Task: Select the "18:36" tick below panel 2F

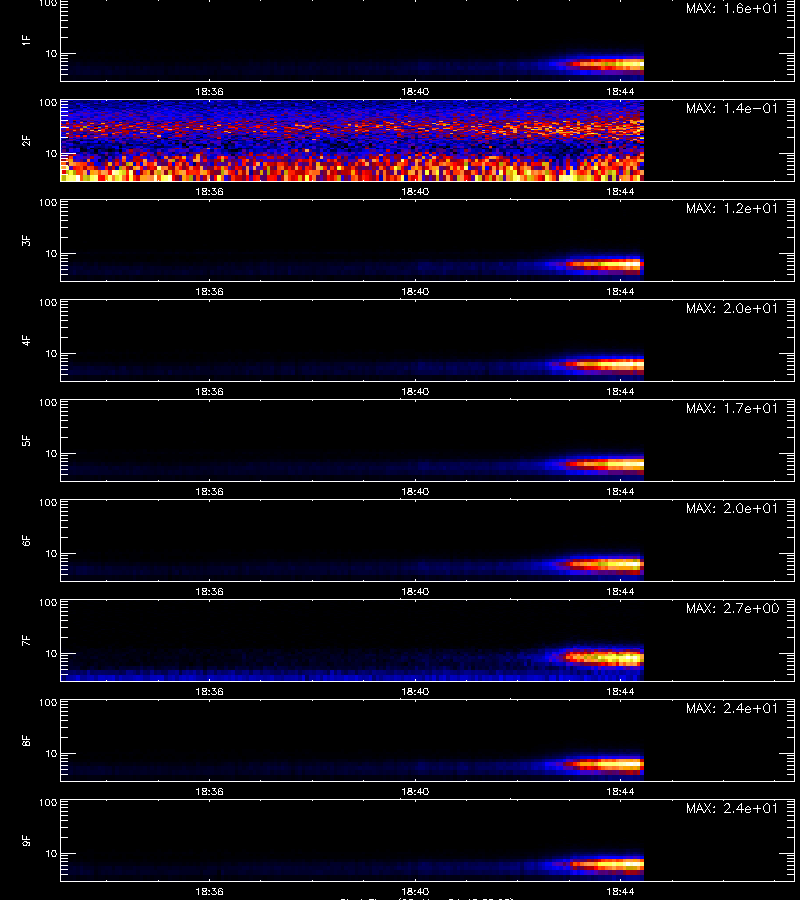Action: [209, 191]
